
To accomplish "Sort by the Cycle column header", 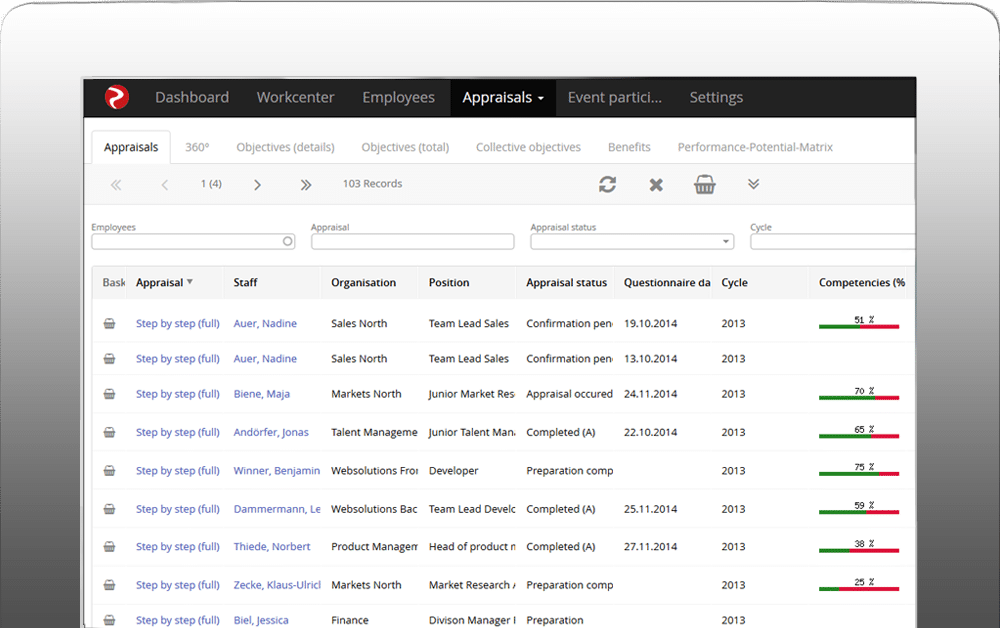I will coord(735,282).
